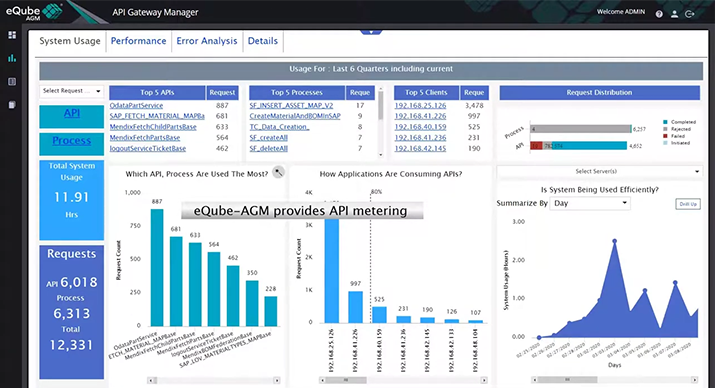Open client 192.168.41.236 link

[x=420, y=138]
